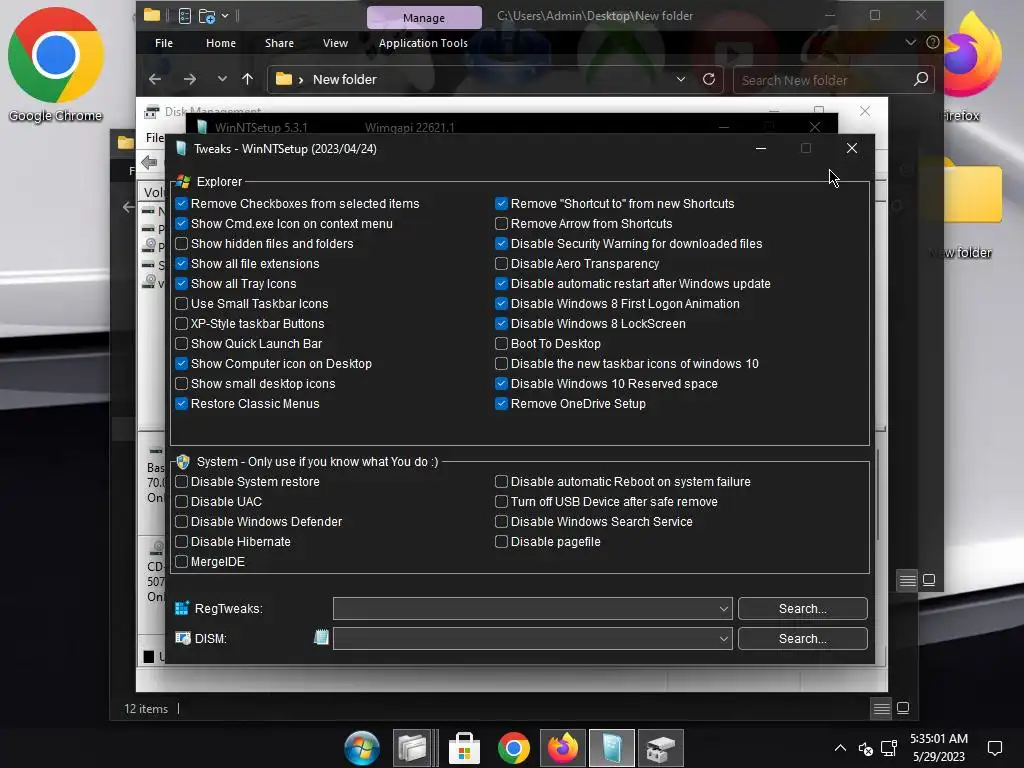Open Explorer help icon
The height and width of the screenshot is (768, 1024).
pyautogui.click(x=933, y=42)
